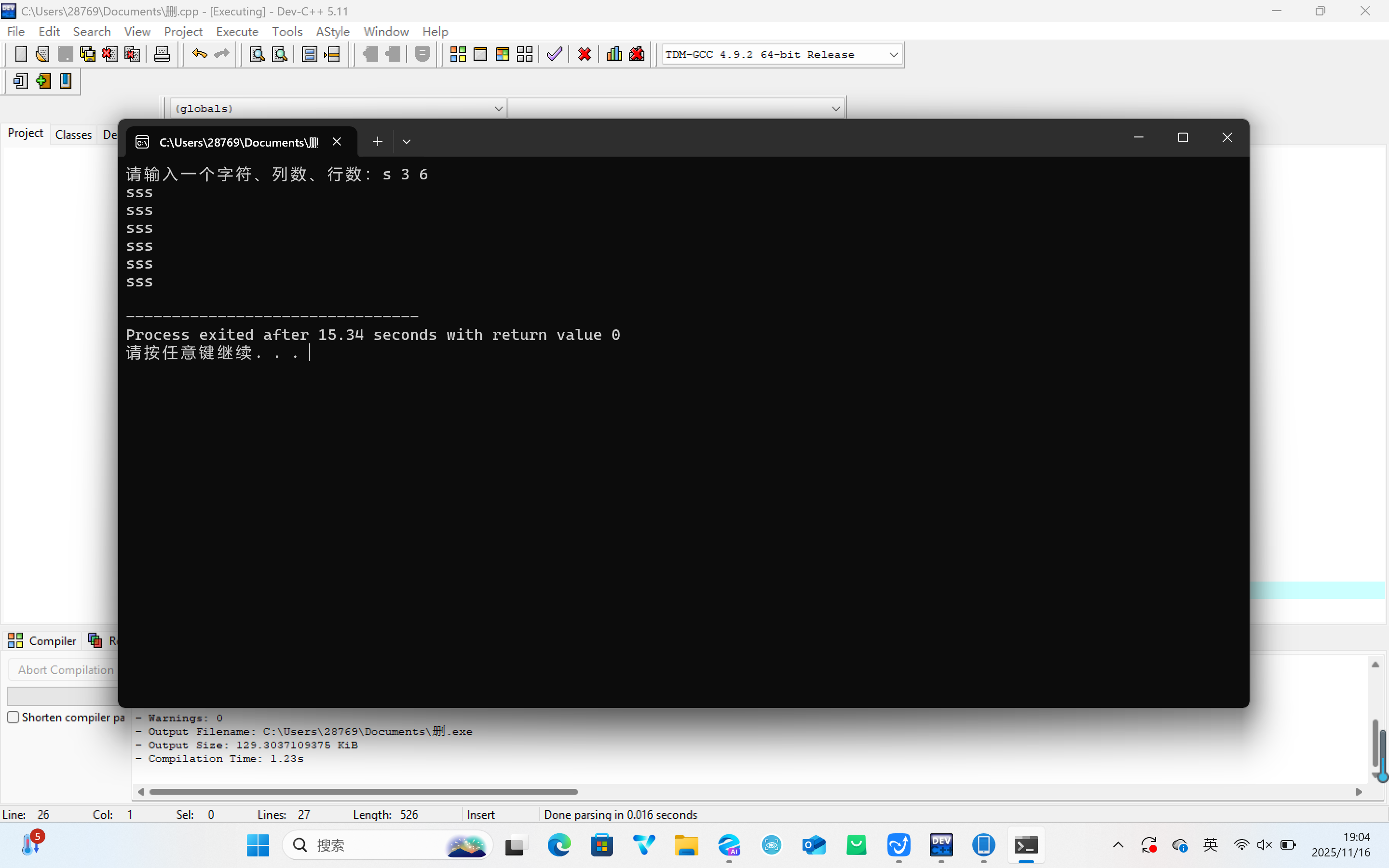Open the Dev-C++ taskbar icon
The image size is (1389, 868).
[941, 845]
